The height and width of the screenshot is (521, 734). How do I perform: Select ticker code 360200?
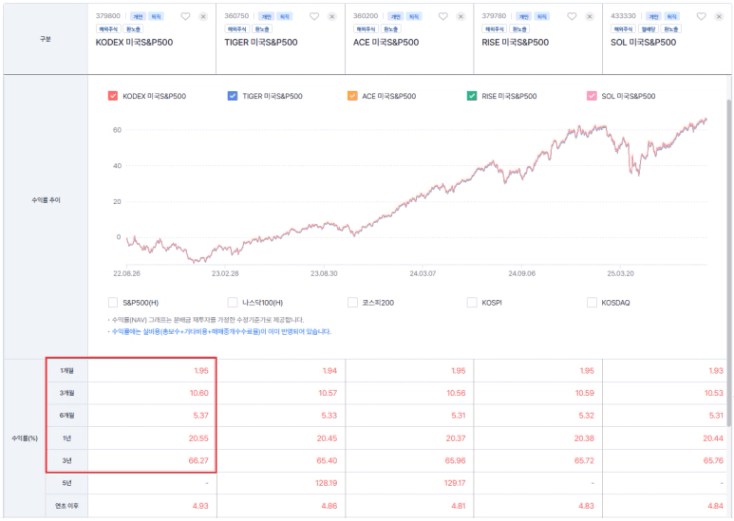[x=366, y=16]
